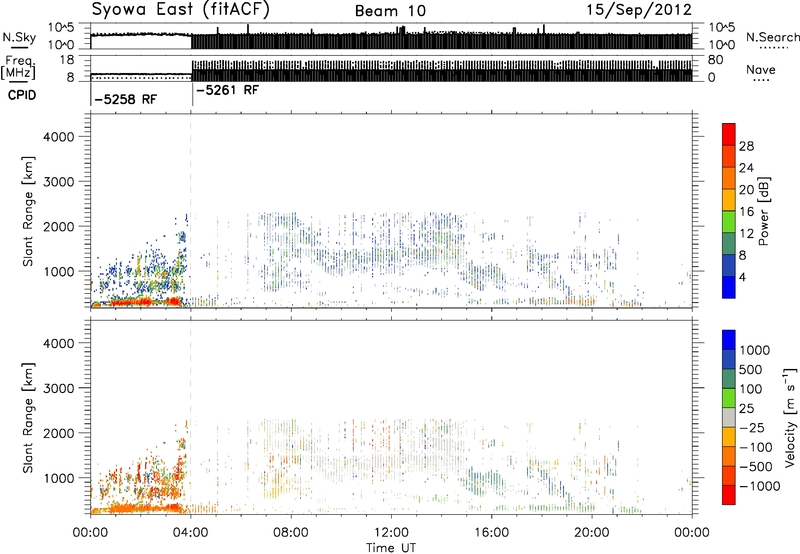Screen dimensions: 800x554
Task: Click the light green segment of Power color bar near 12
Action: click(729, 222)
